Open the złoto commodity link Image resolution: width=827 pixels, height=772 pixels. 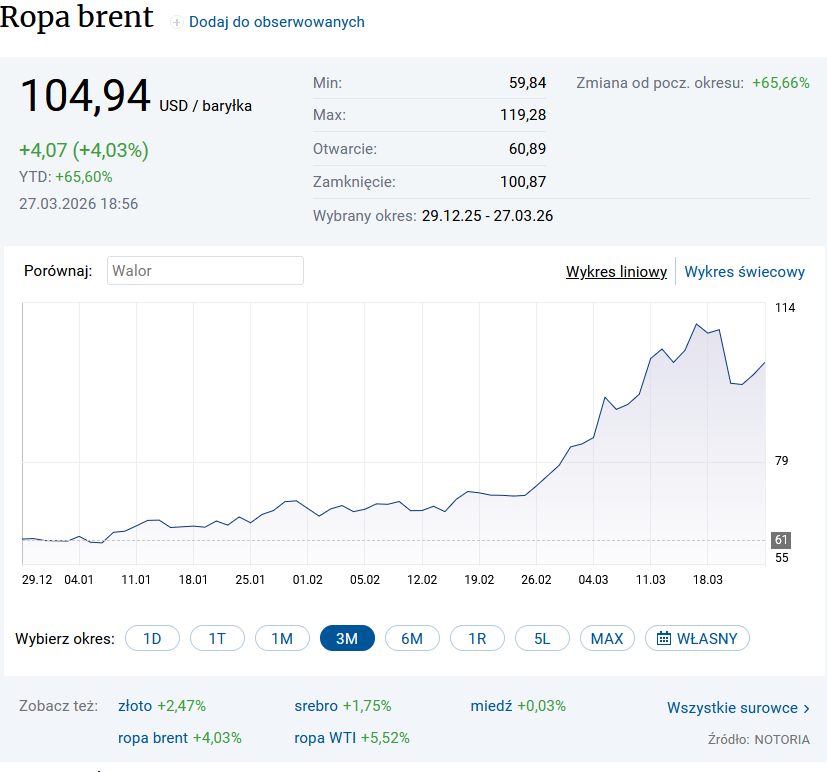click(x=135, y=706)
